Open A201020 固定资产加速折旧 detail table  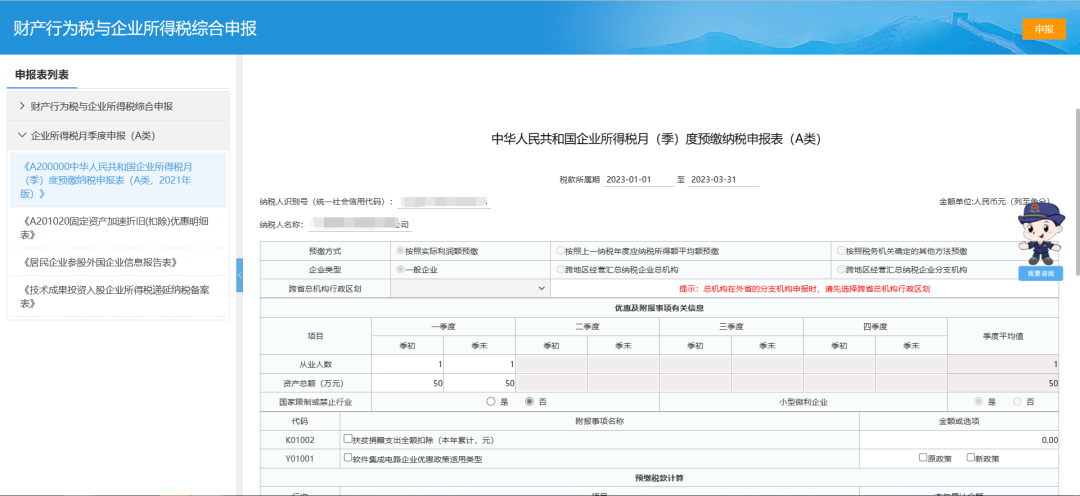coord(116,228)
